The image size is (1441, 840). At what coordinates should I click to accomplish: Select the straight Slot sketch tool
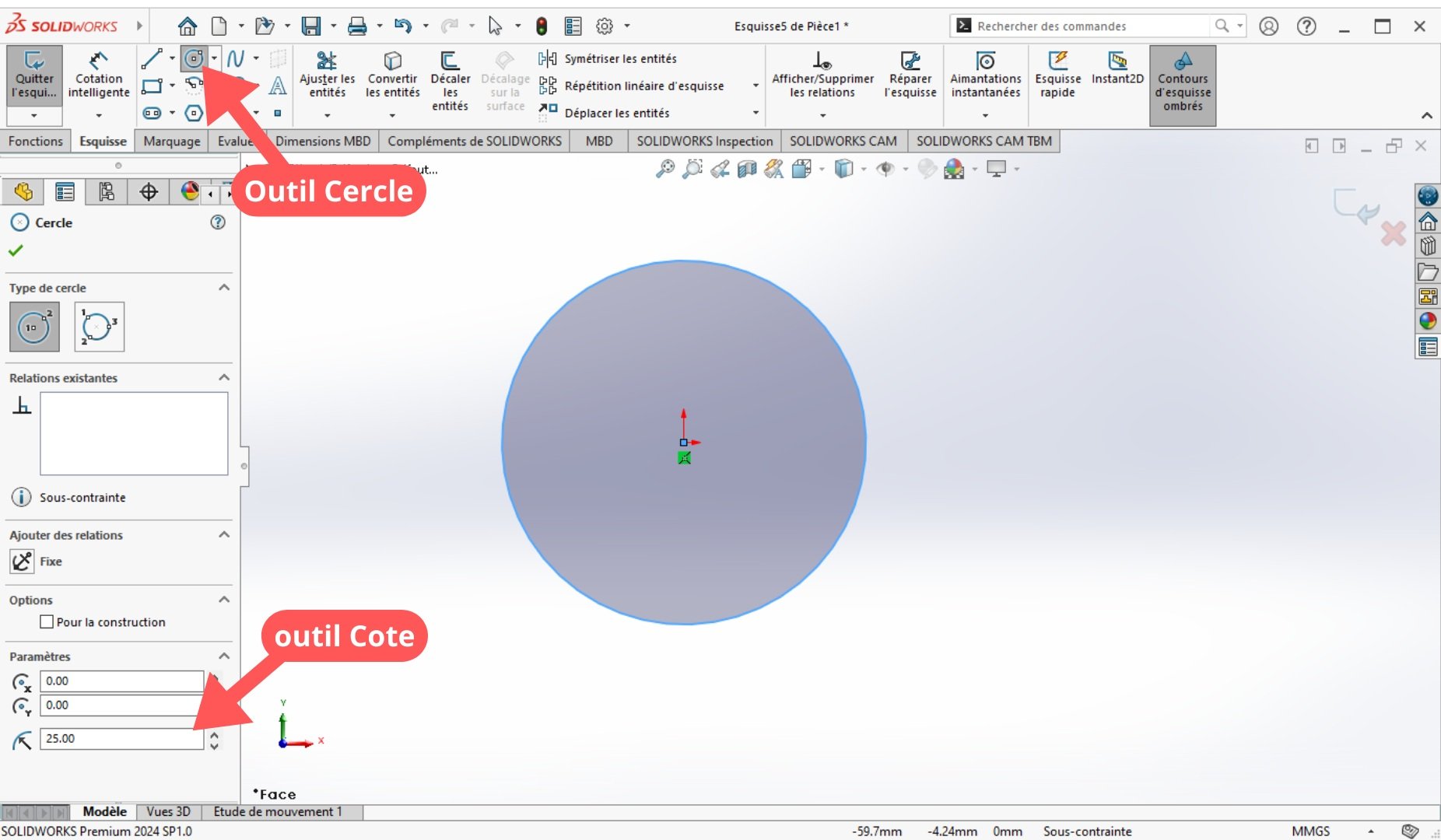pos(152,113)
